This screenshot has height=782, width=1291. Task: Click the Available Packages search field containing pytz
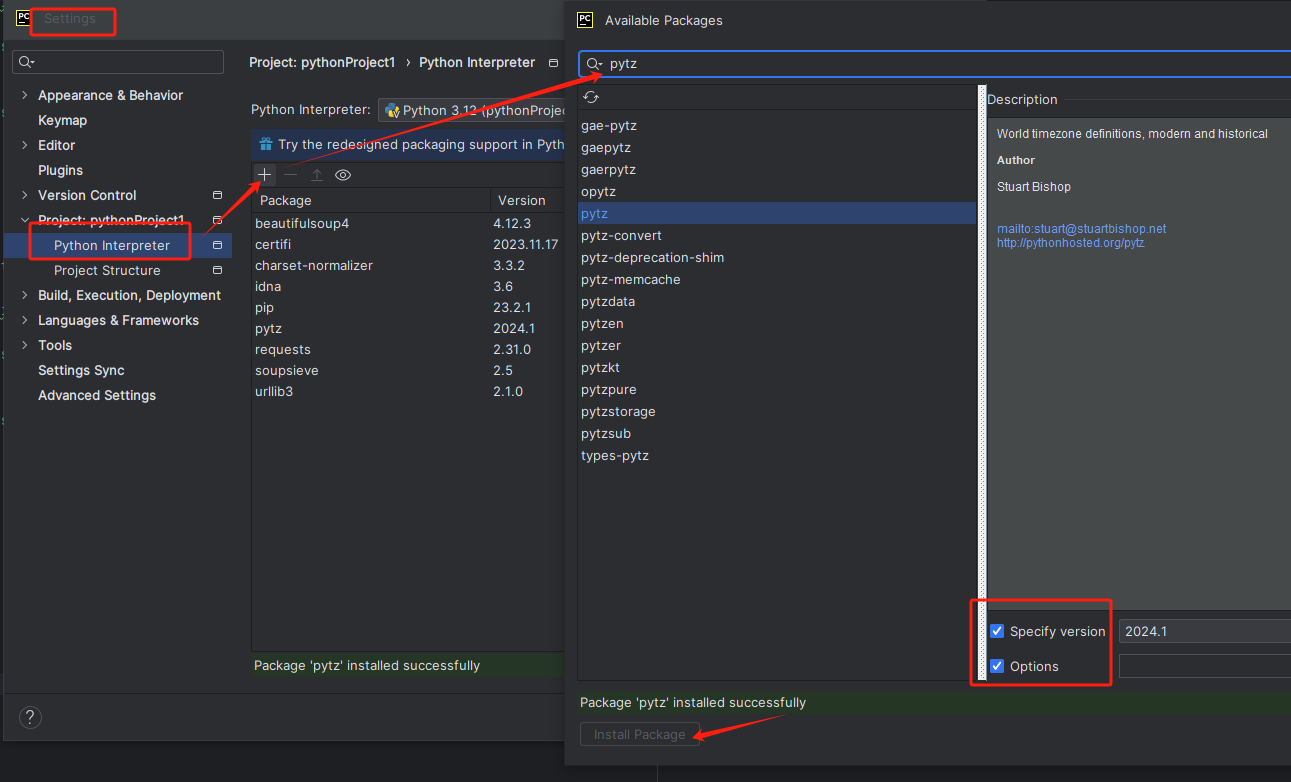(935, 64)
